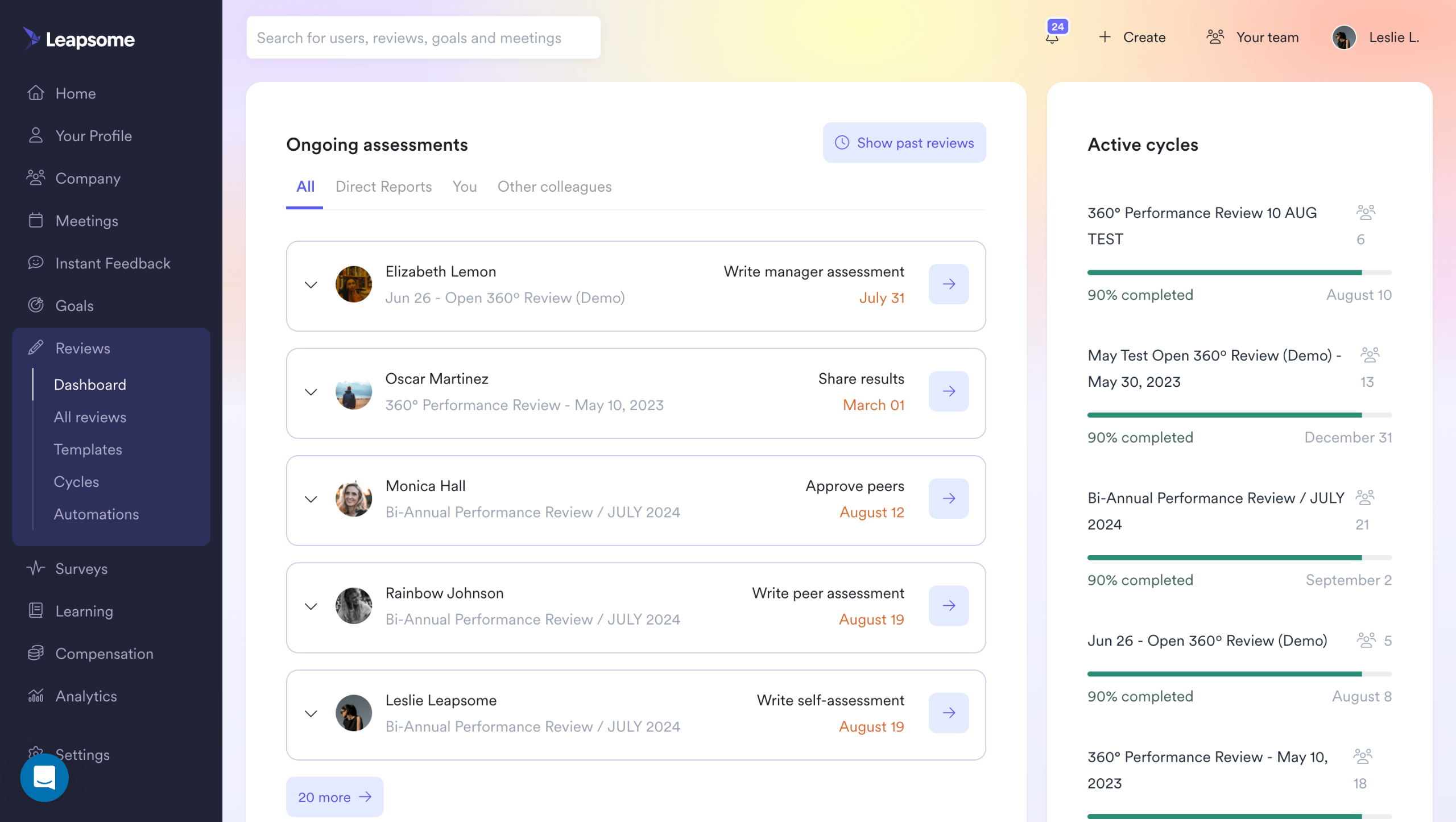Open Goals via its target icon
This screenshot has width=1456, height=822.
click(36, 305)
